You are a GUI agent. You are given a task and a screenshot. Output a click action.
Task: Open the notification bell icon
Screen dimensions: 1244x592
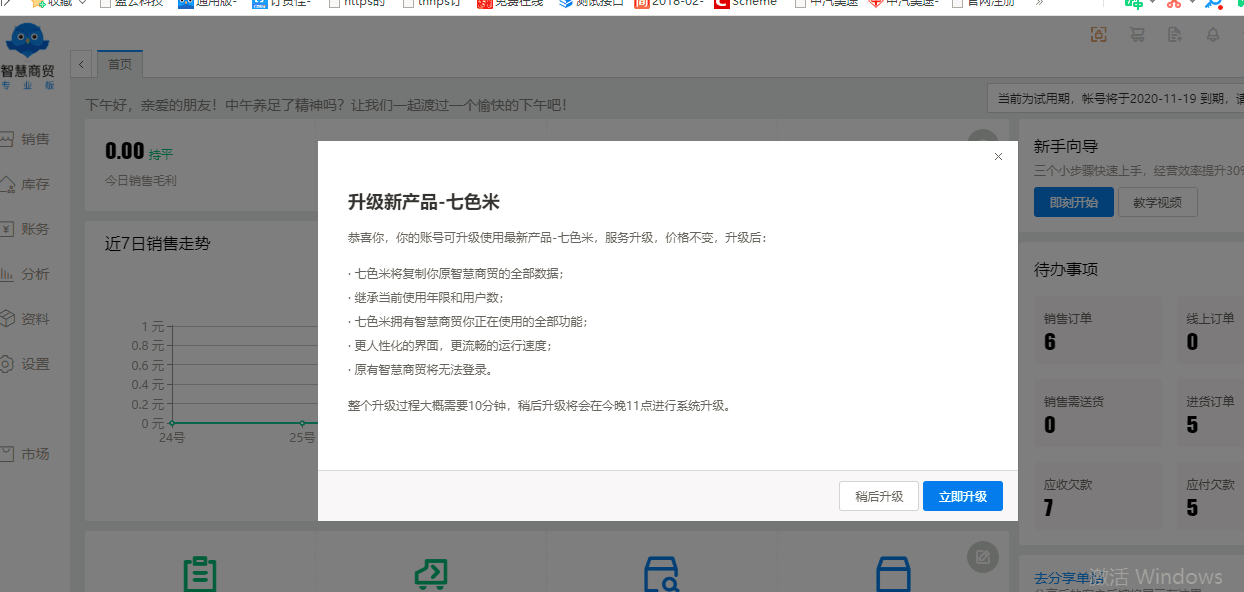pyautogui.click(x=1213, y=35)
